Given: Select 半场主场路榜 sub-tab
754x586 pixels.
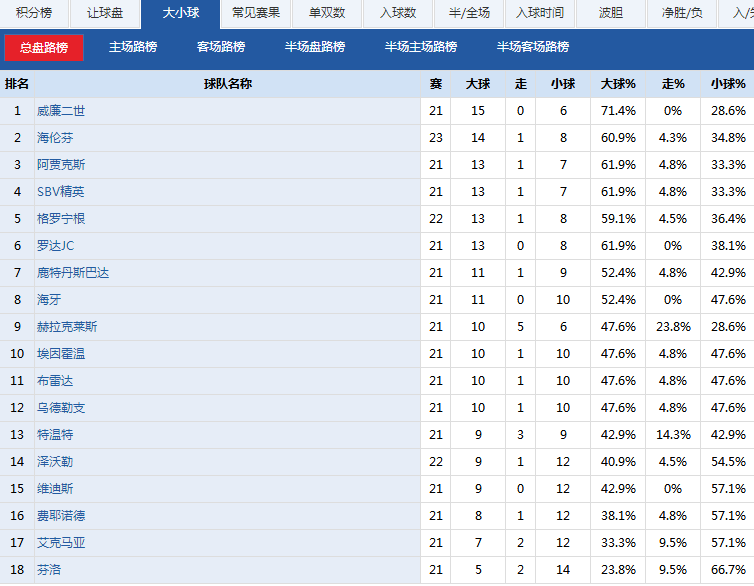Looking at the screenshot, I should click(421, 47).
